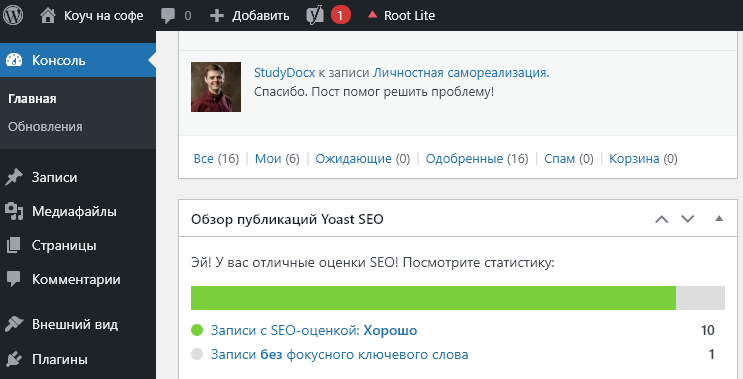Viewport: 743px width, 379px height.
Task: Open the Консоль menu item
Action: click(x=78, y=60)
